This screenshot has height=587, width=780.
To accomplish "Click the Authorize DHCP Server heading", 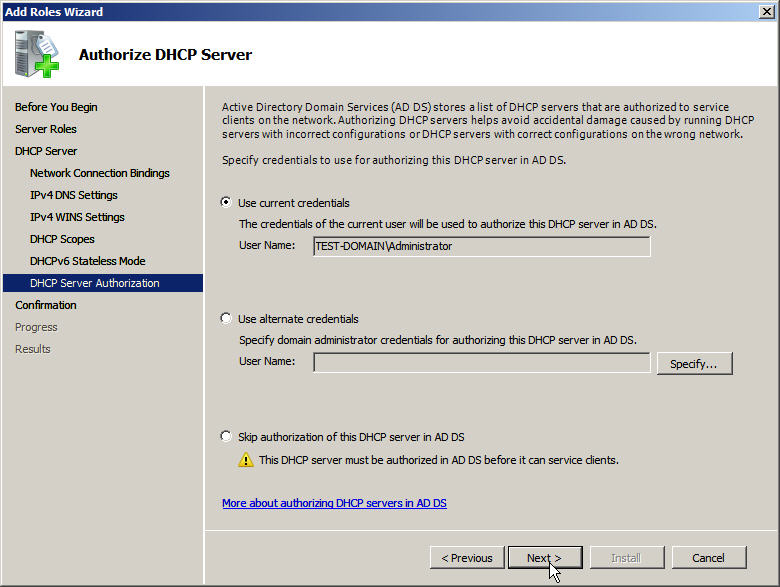I will pyautogui.click(x=165, y=54).
